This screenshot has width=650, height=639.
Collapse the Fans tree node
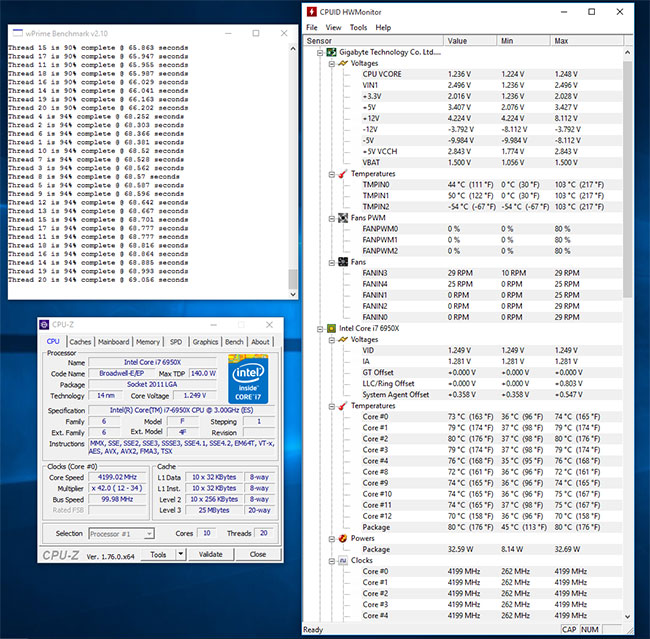[332, 262]
